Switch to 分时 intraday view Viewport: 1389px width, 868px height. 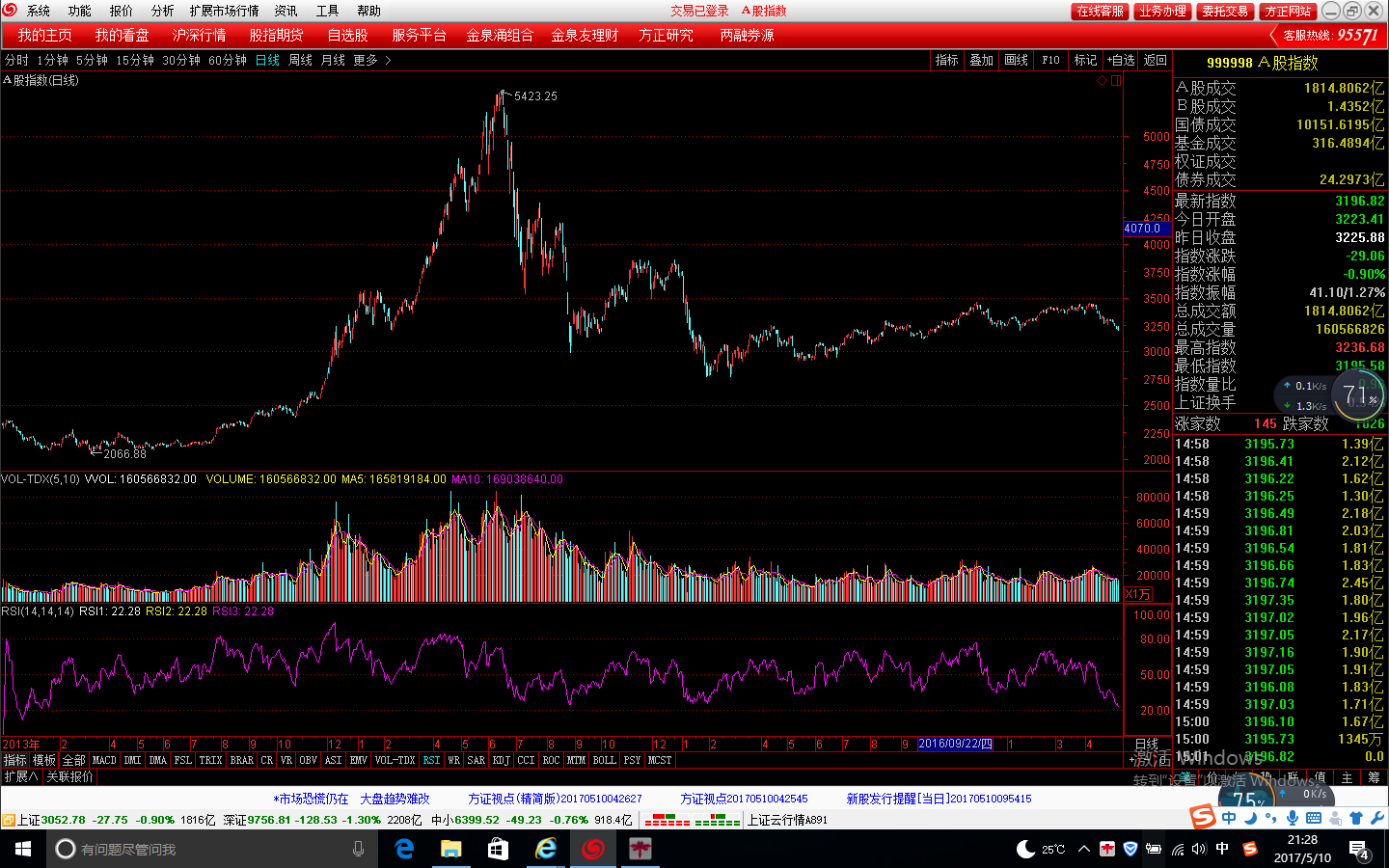[x=16, y=60]
